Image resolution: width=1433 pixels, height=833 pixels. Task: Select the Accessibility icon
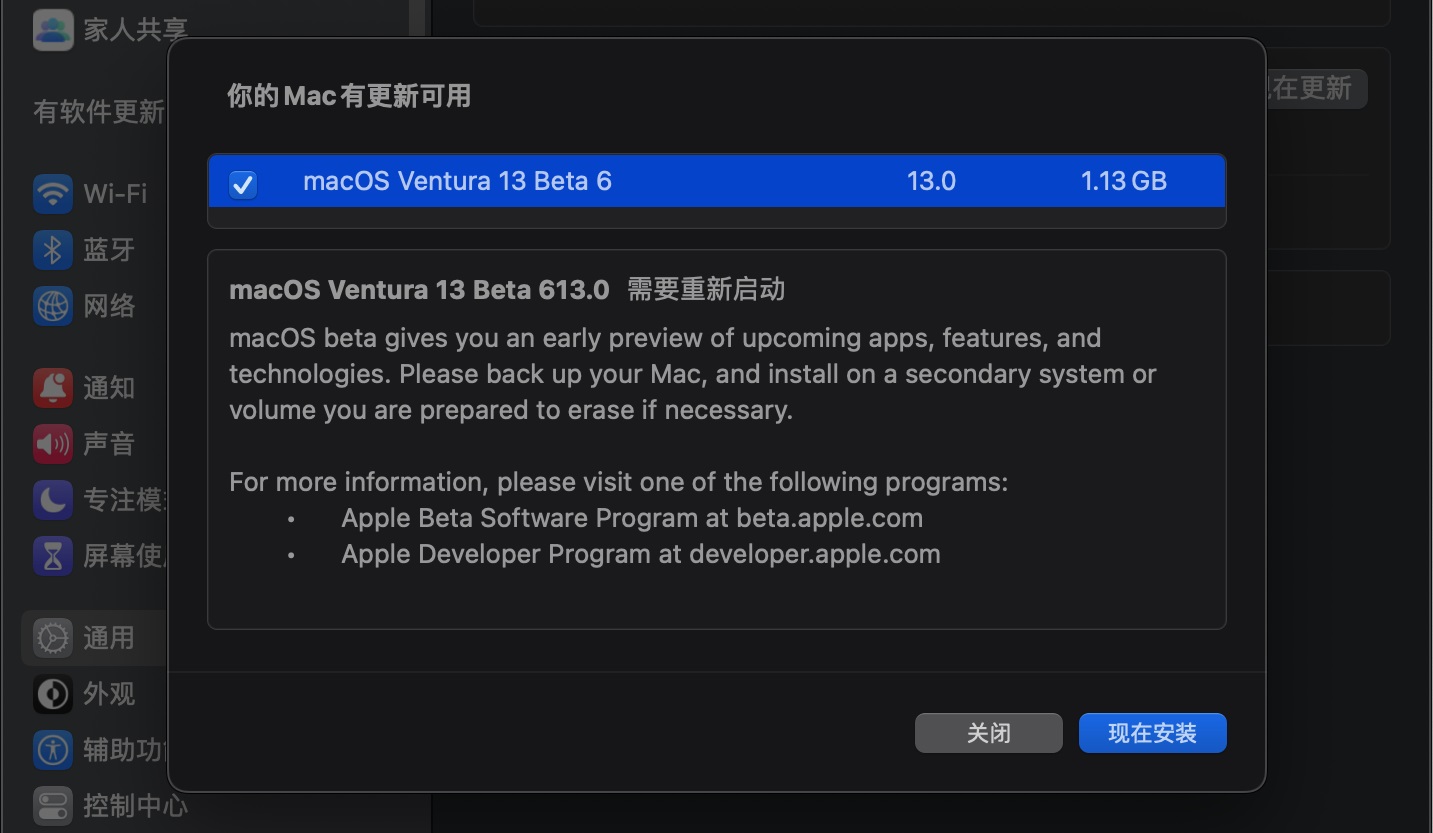click(x=52, y=749)
